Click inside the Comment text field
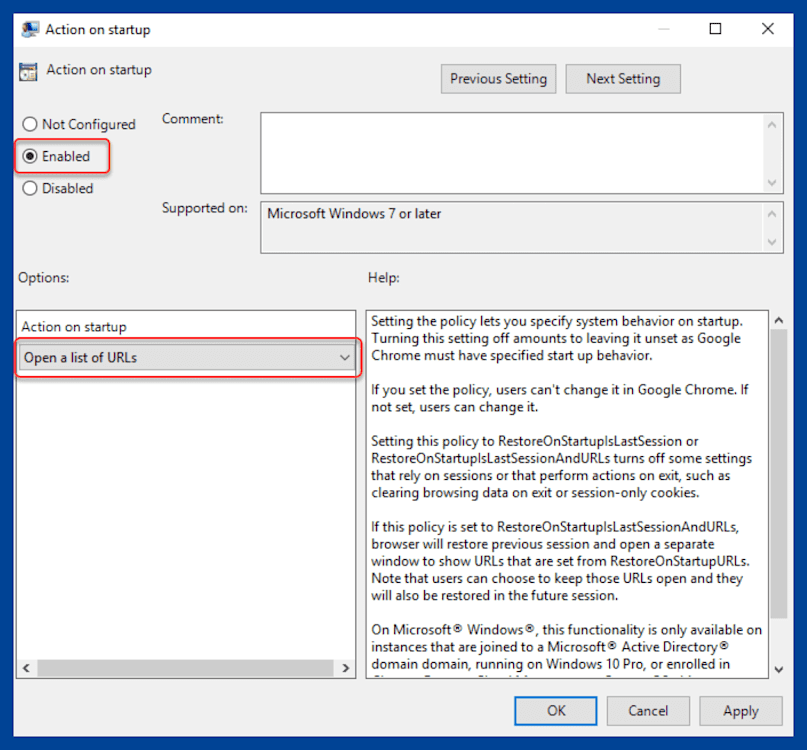 click(x=510, y=150)
